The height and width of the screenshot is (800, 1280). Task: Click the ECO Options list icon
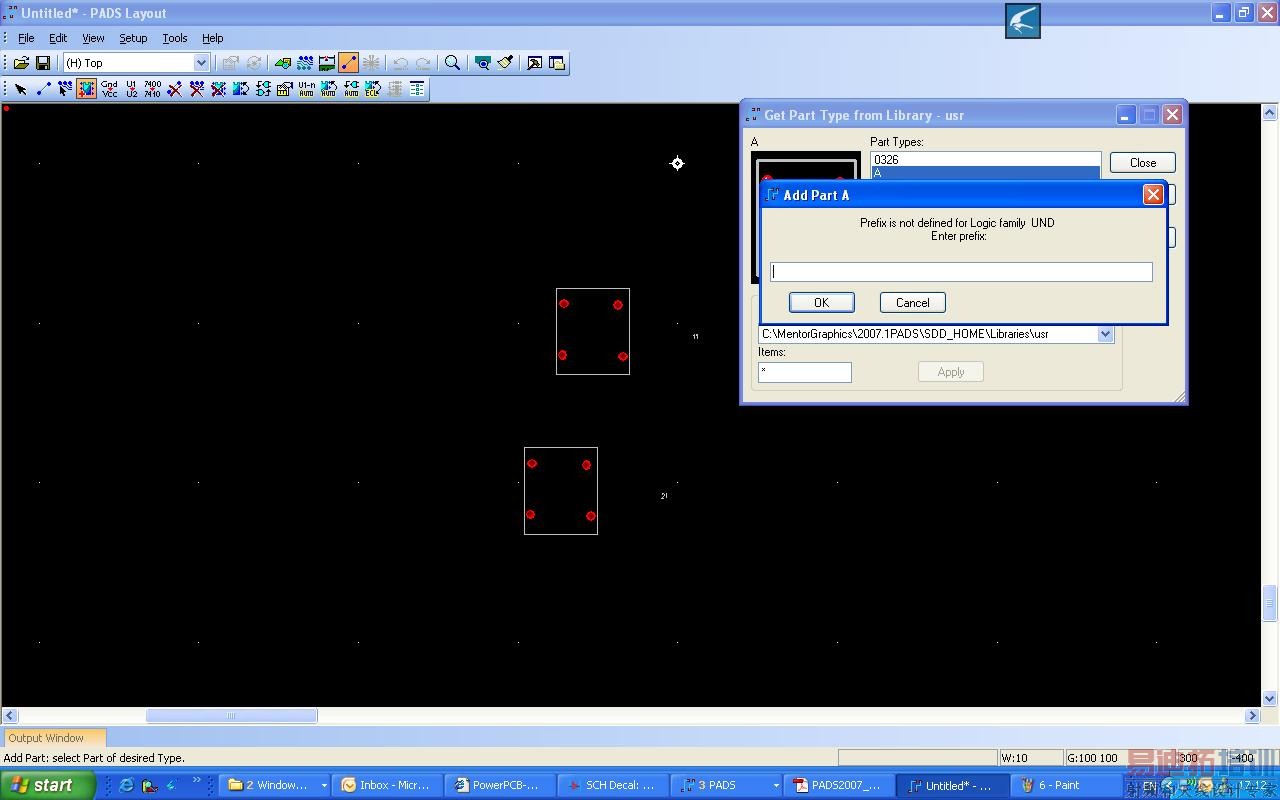tap(417, 89)
